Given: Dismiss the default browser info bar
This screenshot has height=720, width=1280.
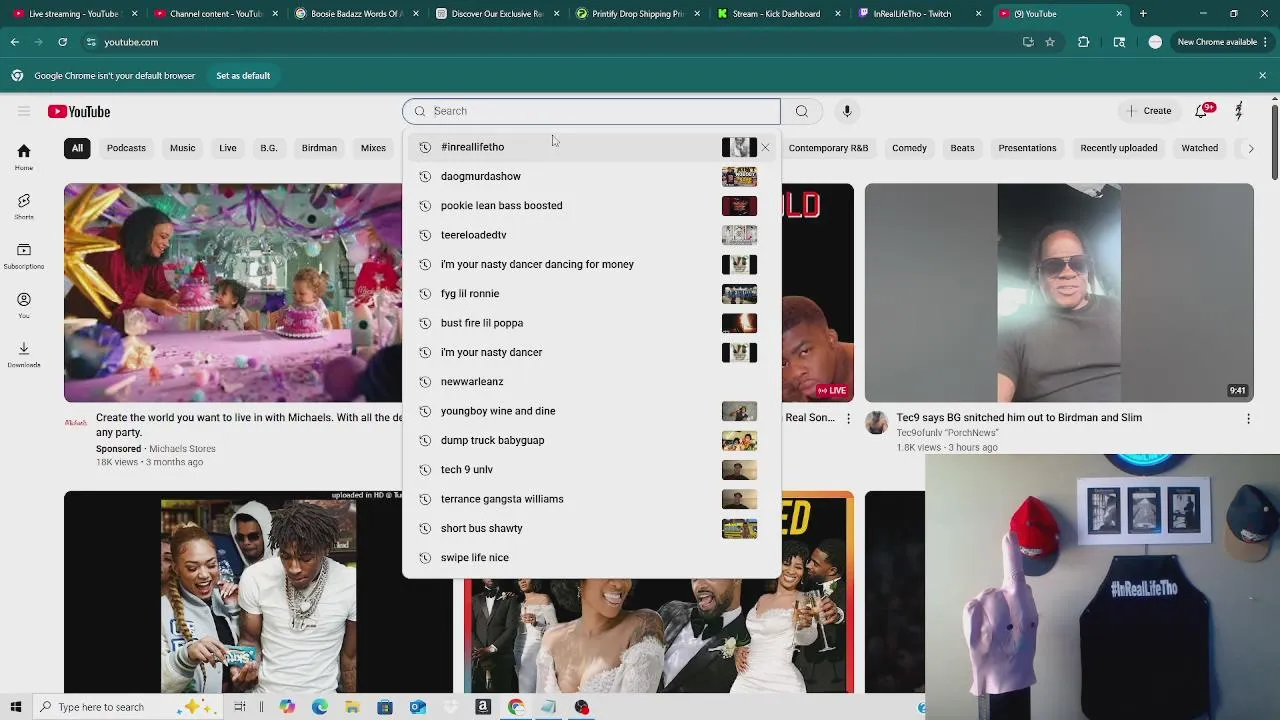Looking at the screenshot, I should click(1262, 76).
